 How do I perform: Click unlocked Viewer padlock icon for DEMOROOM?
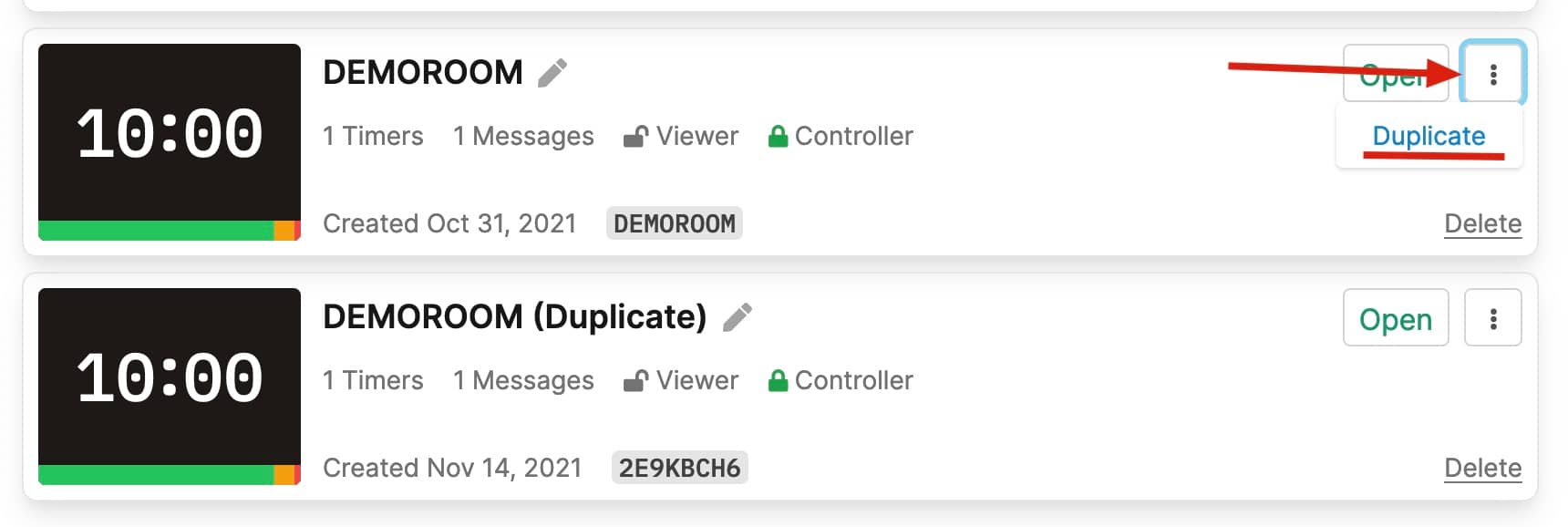point(635,137)
